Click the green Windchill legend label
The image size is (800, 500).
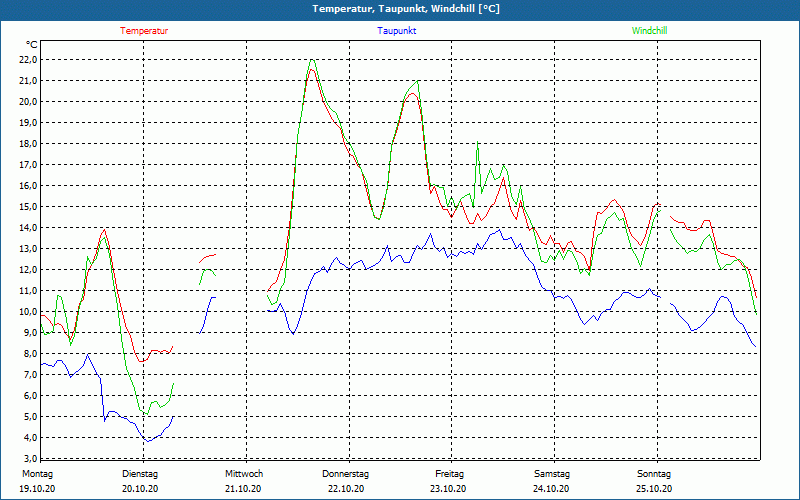tap(649, 31)
